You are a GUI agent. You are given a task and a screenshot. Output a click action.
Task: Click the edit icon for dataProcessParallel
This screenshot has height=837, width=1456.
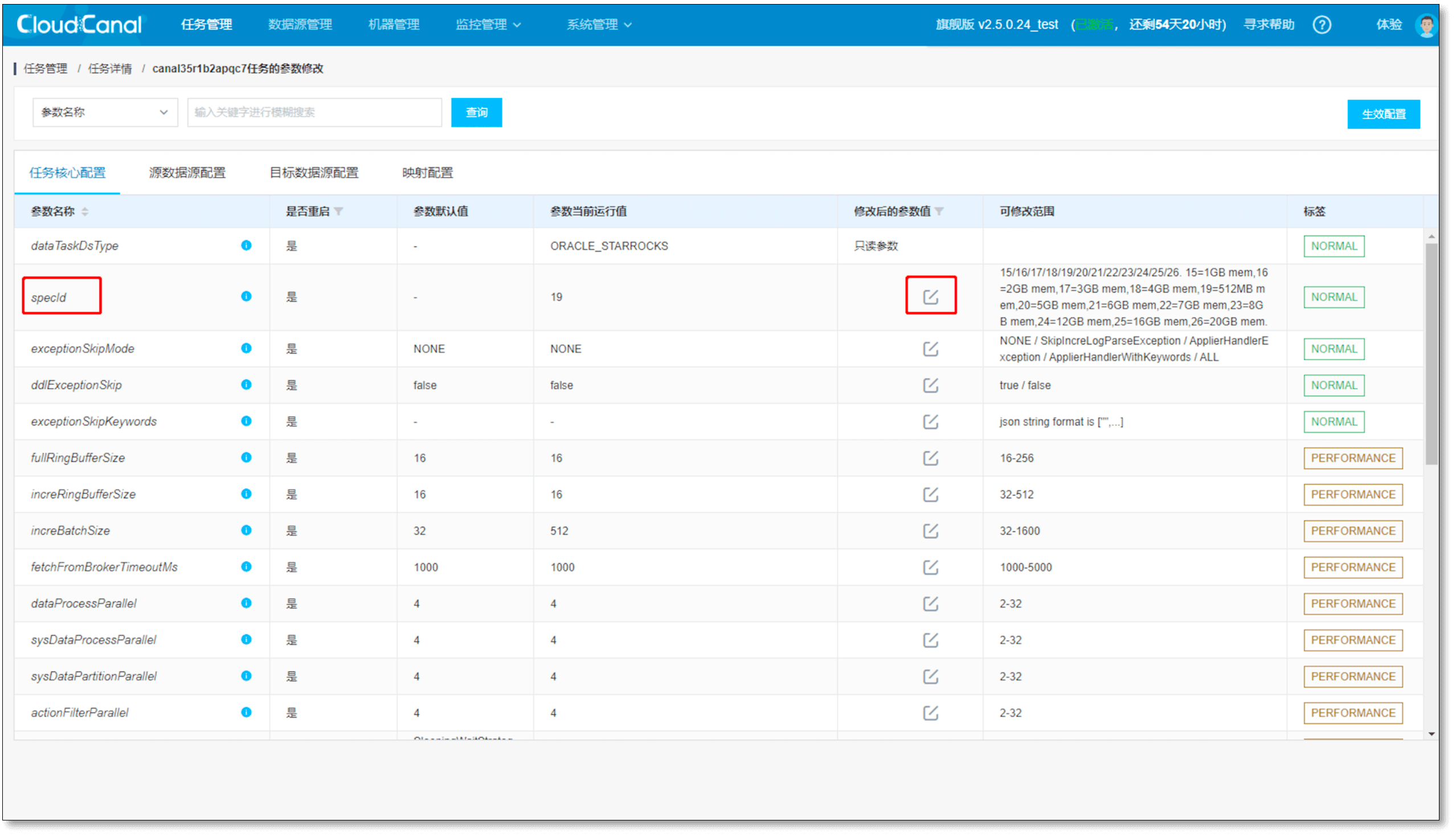931,603
